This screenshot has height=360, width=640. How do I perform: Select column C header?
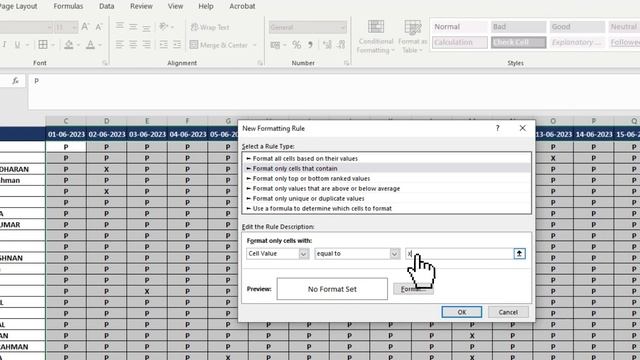click(66, 121)
